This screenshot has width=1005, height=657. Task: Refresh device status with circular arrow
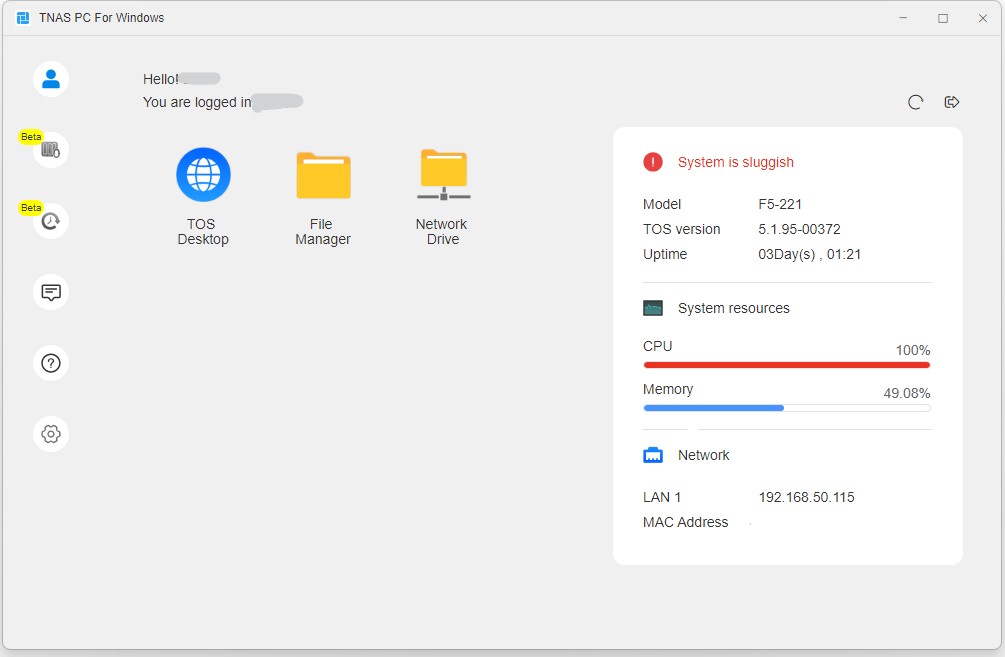(915, 102)
